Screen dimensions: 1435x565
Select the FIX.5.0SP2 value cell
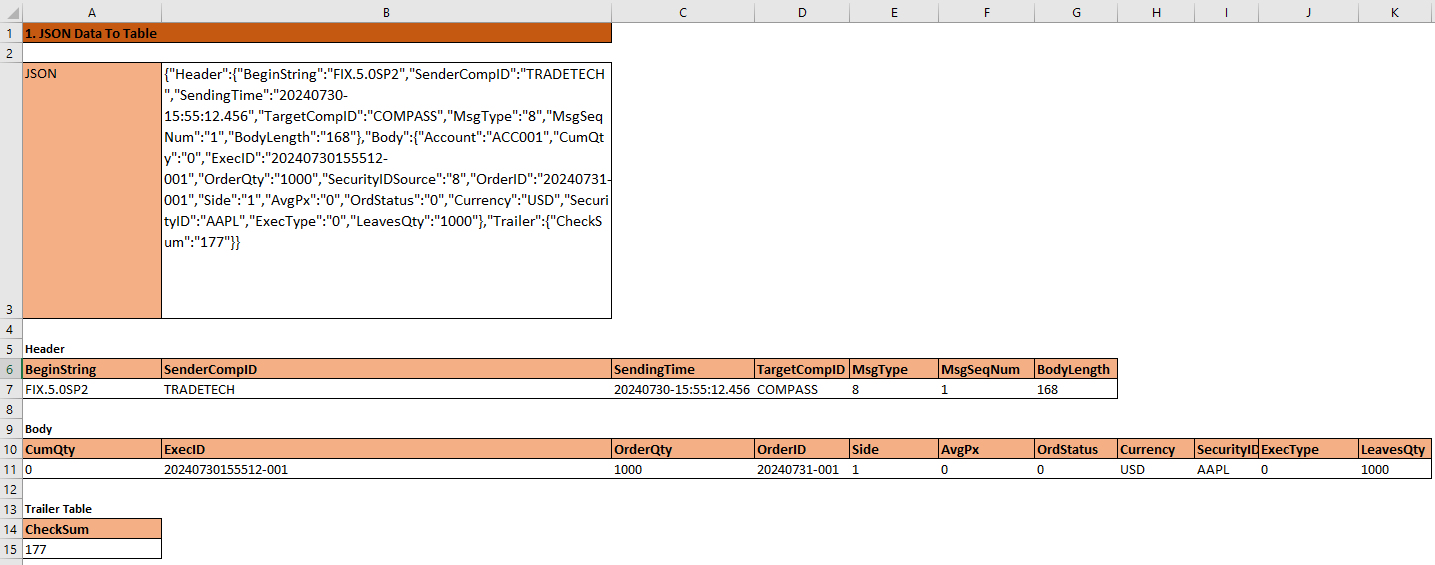pos(92,389)
